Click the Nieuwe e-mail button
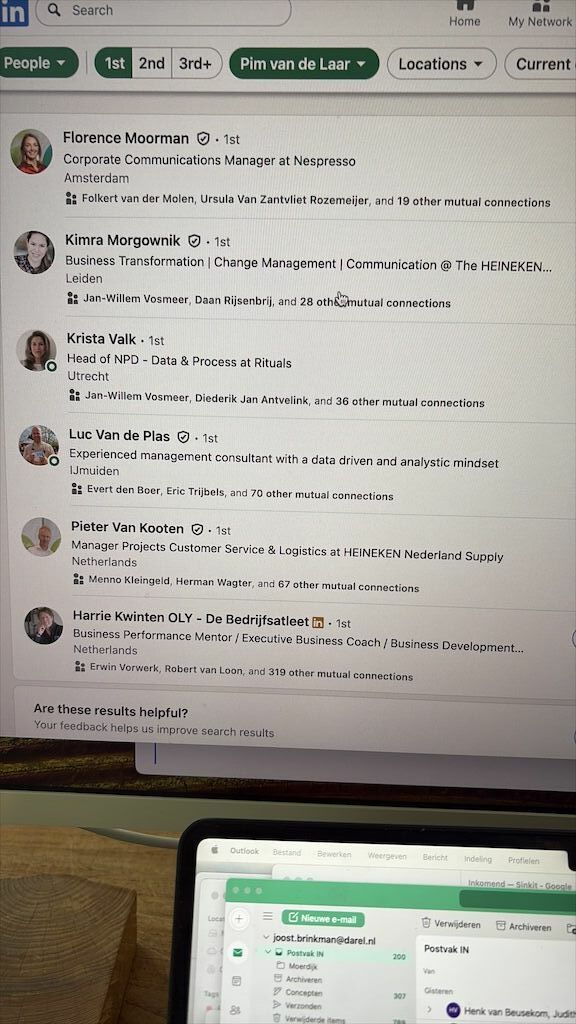This screenshot has width=576, height=1024. 323,919
